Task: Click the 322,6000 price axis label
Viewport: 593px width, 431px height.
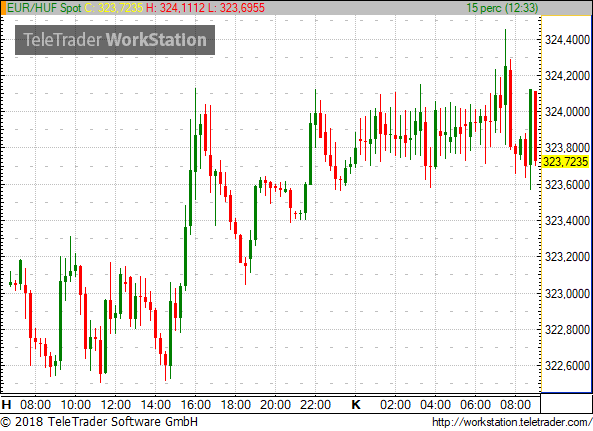Action: (567, 366)
